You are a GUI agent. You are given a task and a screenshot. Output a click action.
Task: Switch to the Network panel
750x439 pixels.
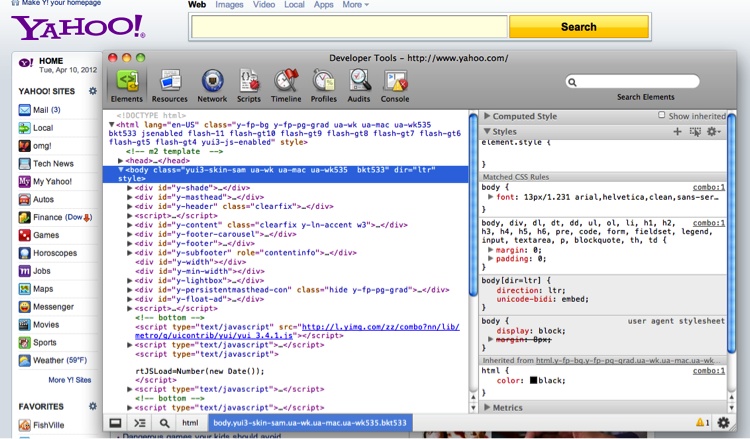(x=212, y=86)
